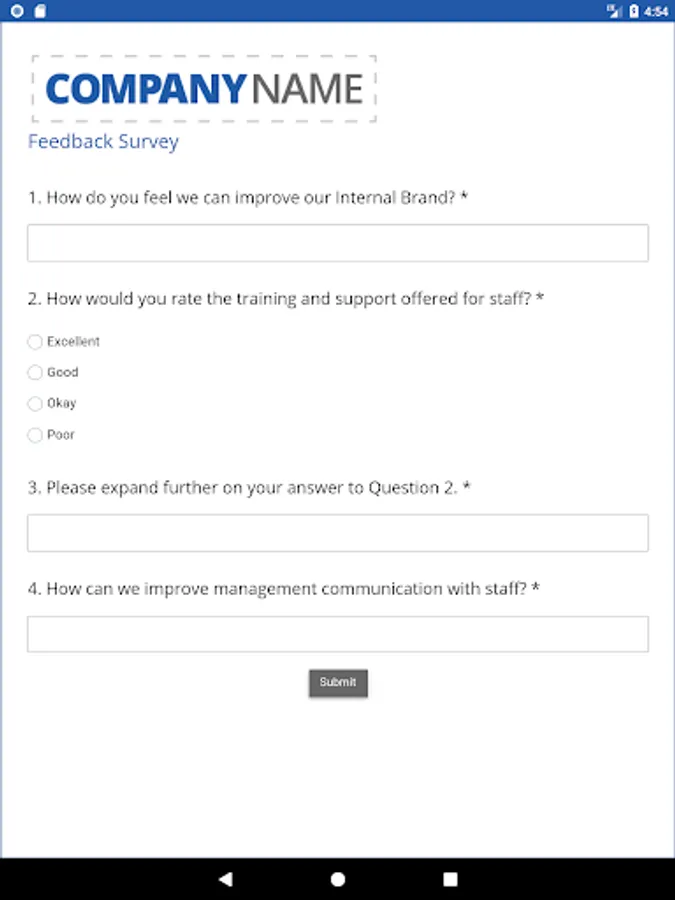This screenshot has height=900, width=675.
Task: Tap the signal strength status icon
Action: [614, 11]
